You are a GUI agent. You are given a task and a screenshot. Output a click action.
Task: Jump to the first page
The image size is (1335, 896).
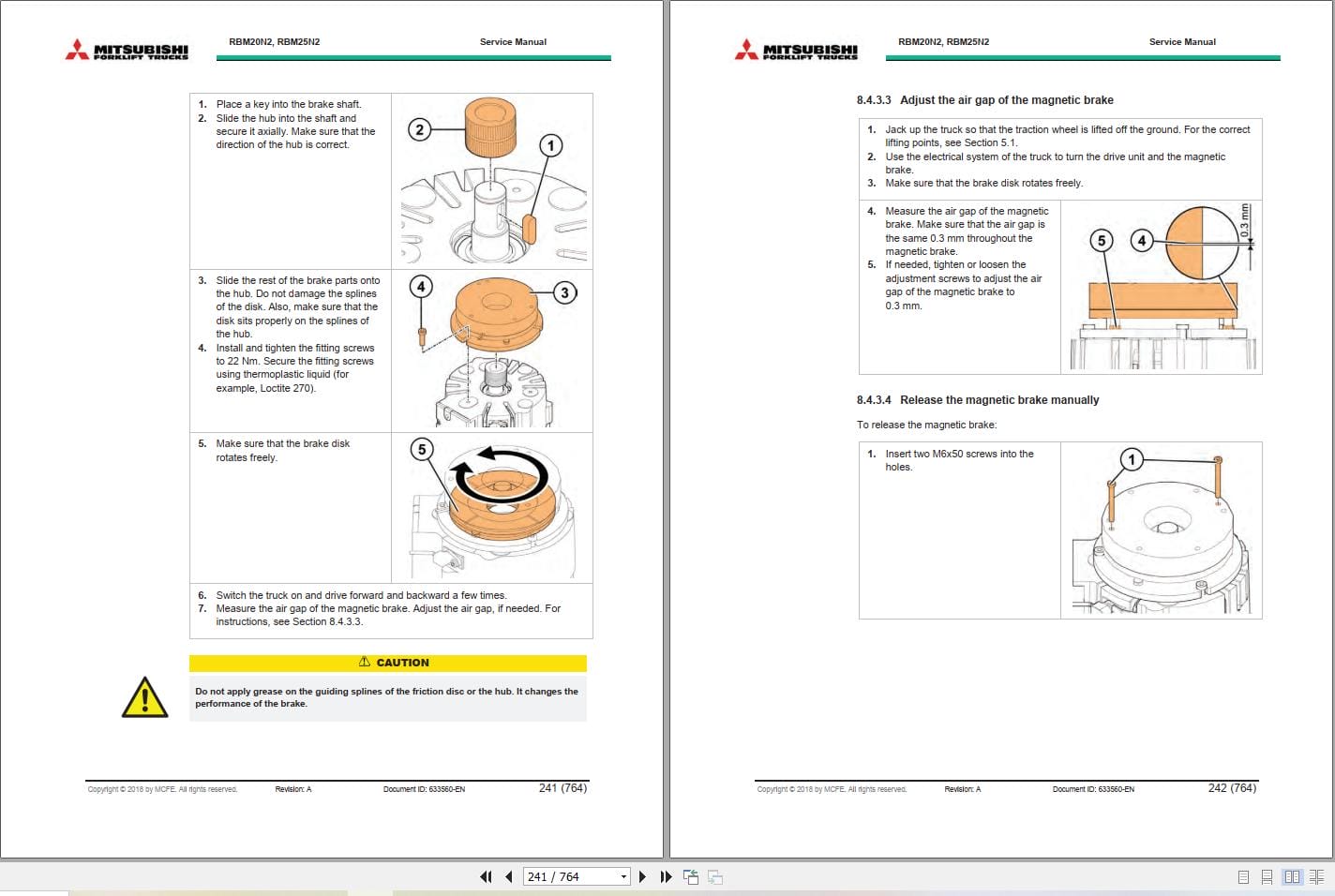(486, 877)
